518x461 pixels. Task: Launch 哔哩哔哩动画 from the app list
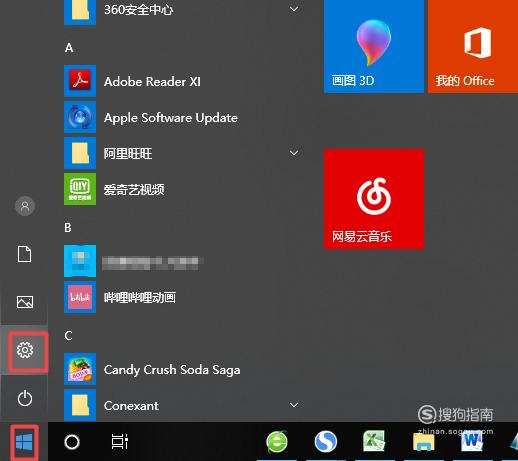[x=140, y=298]
